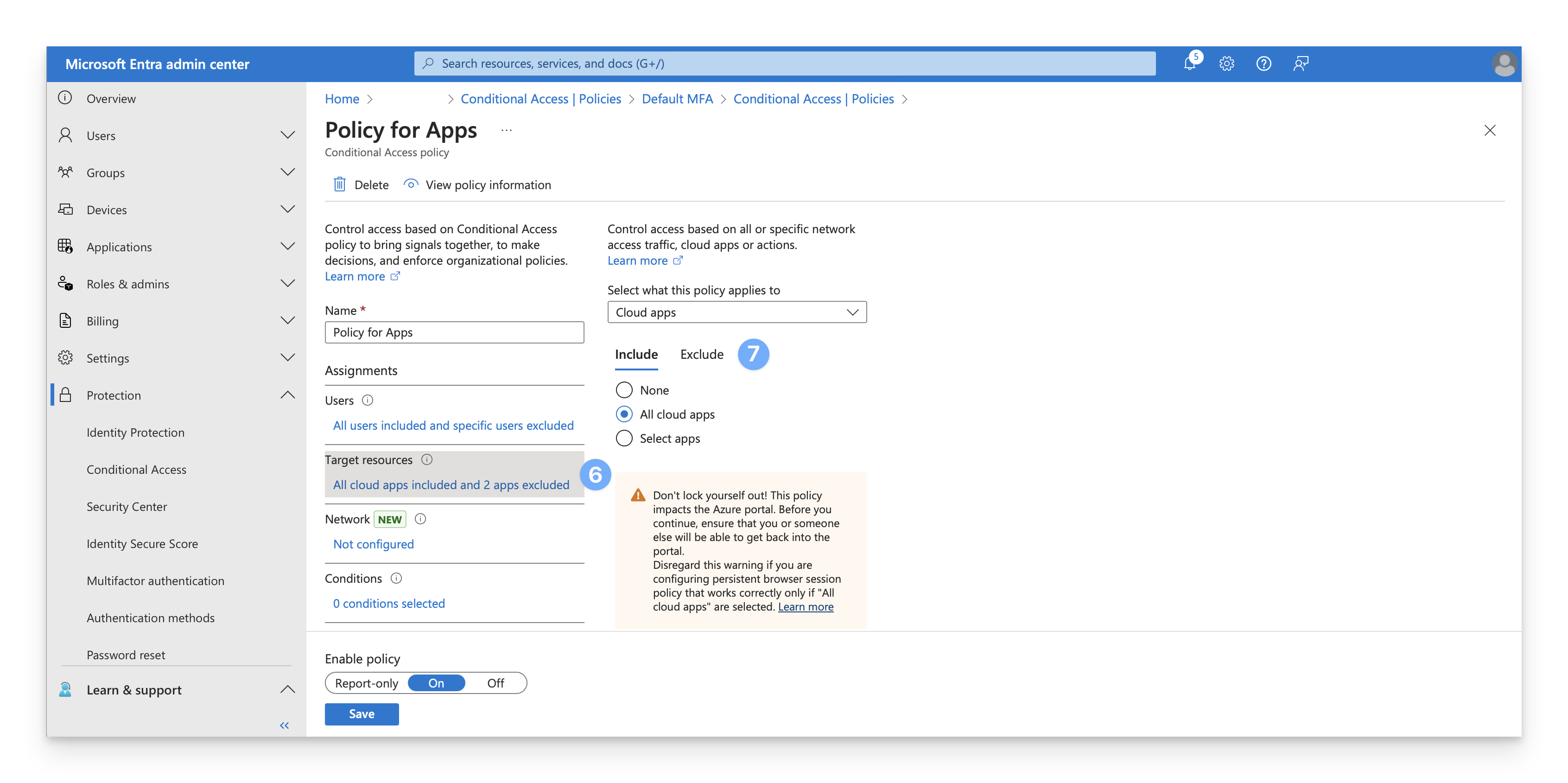Open the Cloud apps dropdown
1568x783 pixels.
736,312
